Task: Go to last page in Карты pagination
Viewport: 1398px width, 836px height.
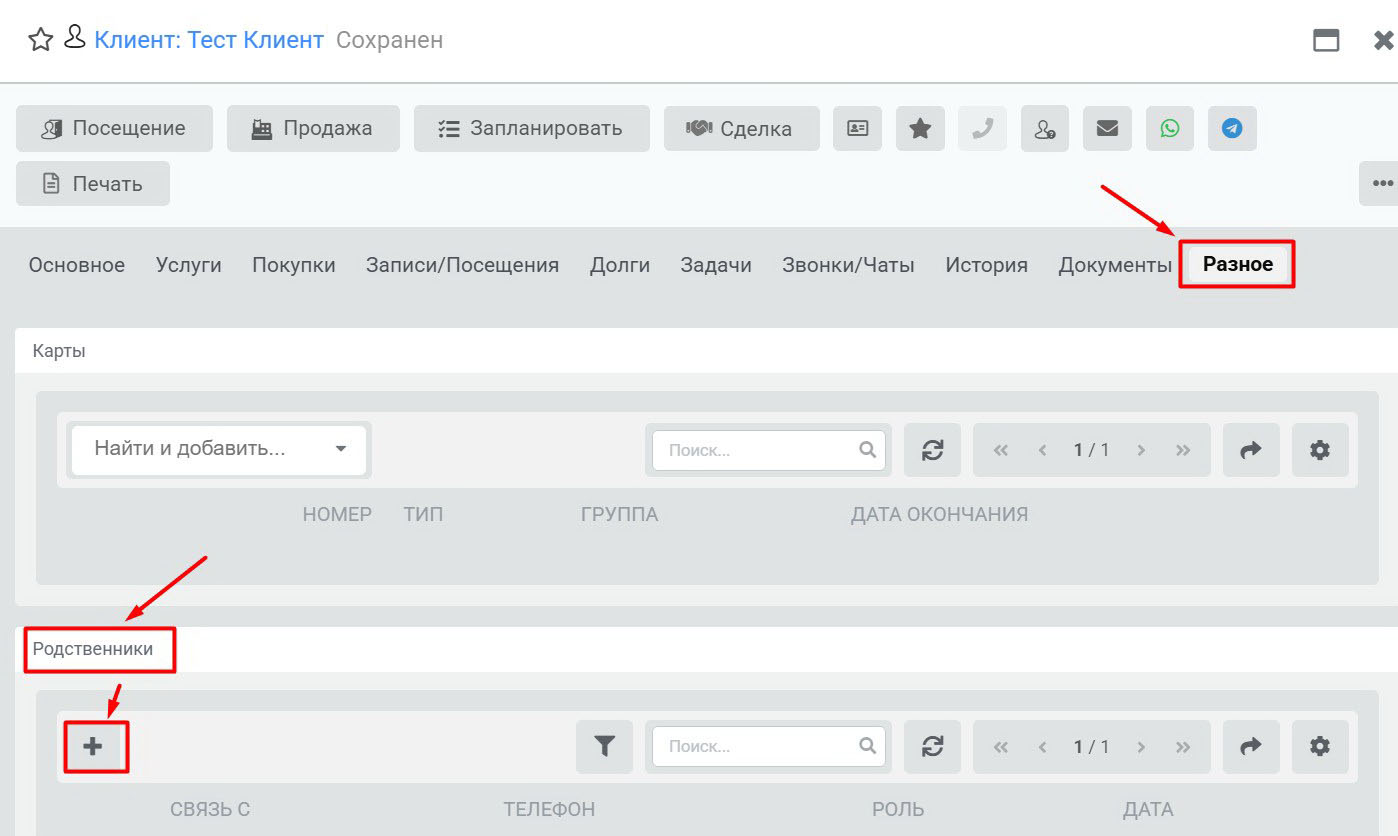Action: tap(1183, 450)
